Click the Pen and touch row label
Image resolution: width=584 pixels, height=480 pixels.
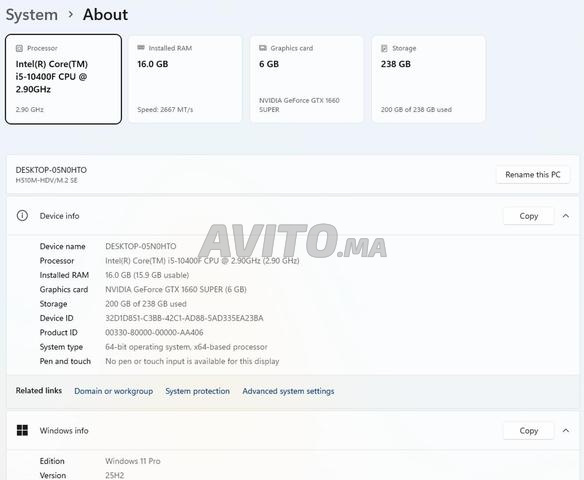coord(65,361)
